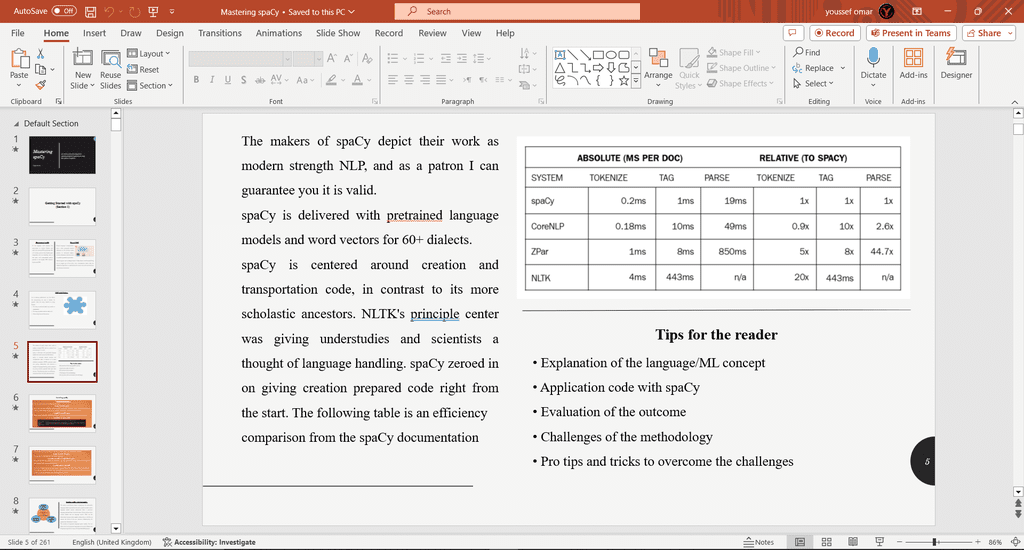Click the Cut scissors icon
1024x550 pixels.
40,54
